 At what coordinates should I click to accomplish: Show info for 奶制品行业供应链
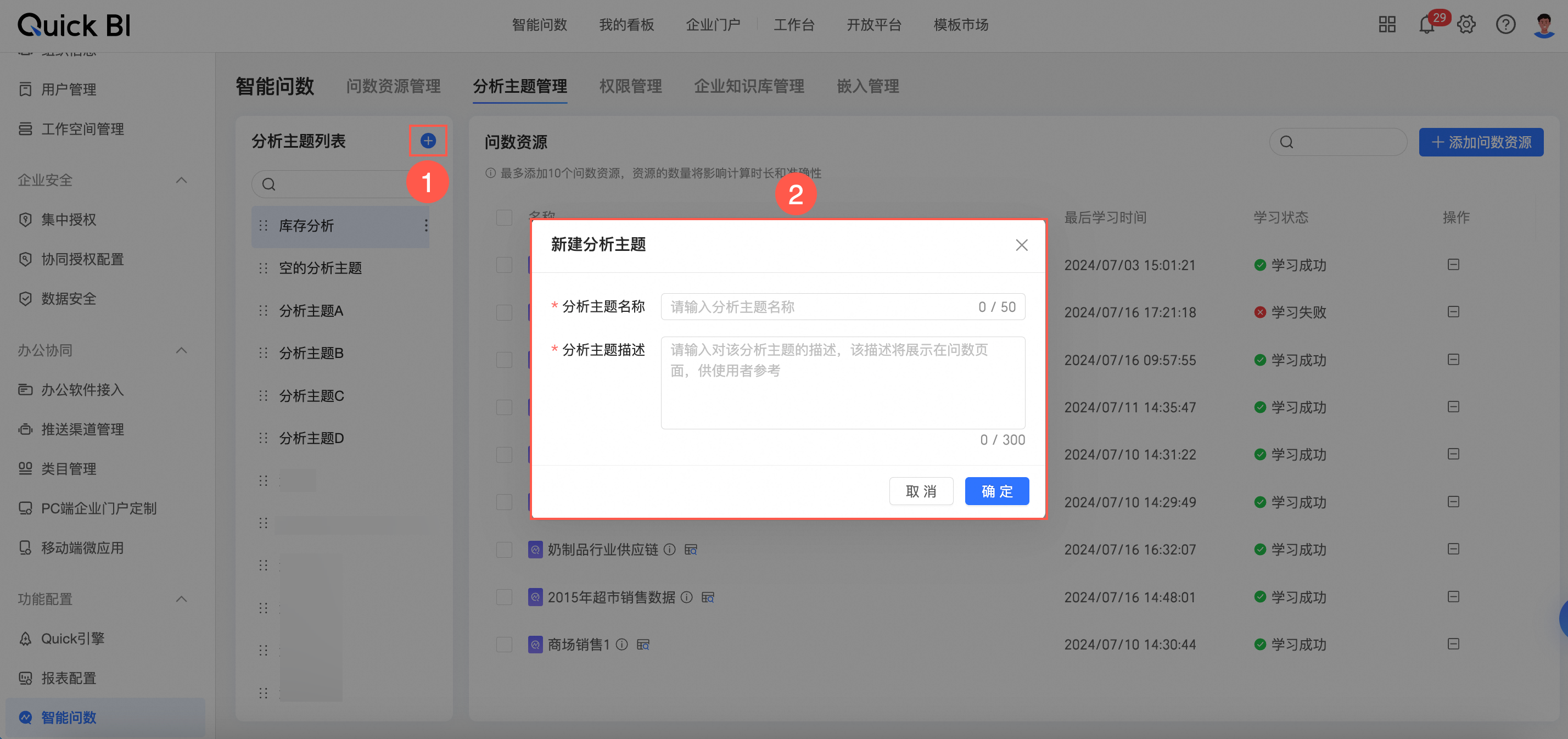click(670, 550)
